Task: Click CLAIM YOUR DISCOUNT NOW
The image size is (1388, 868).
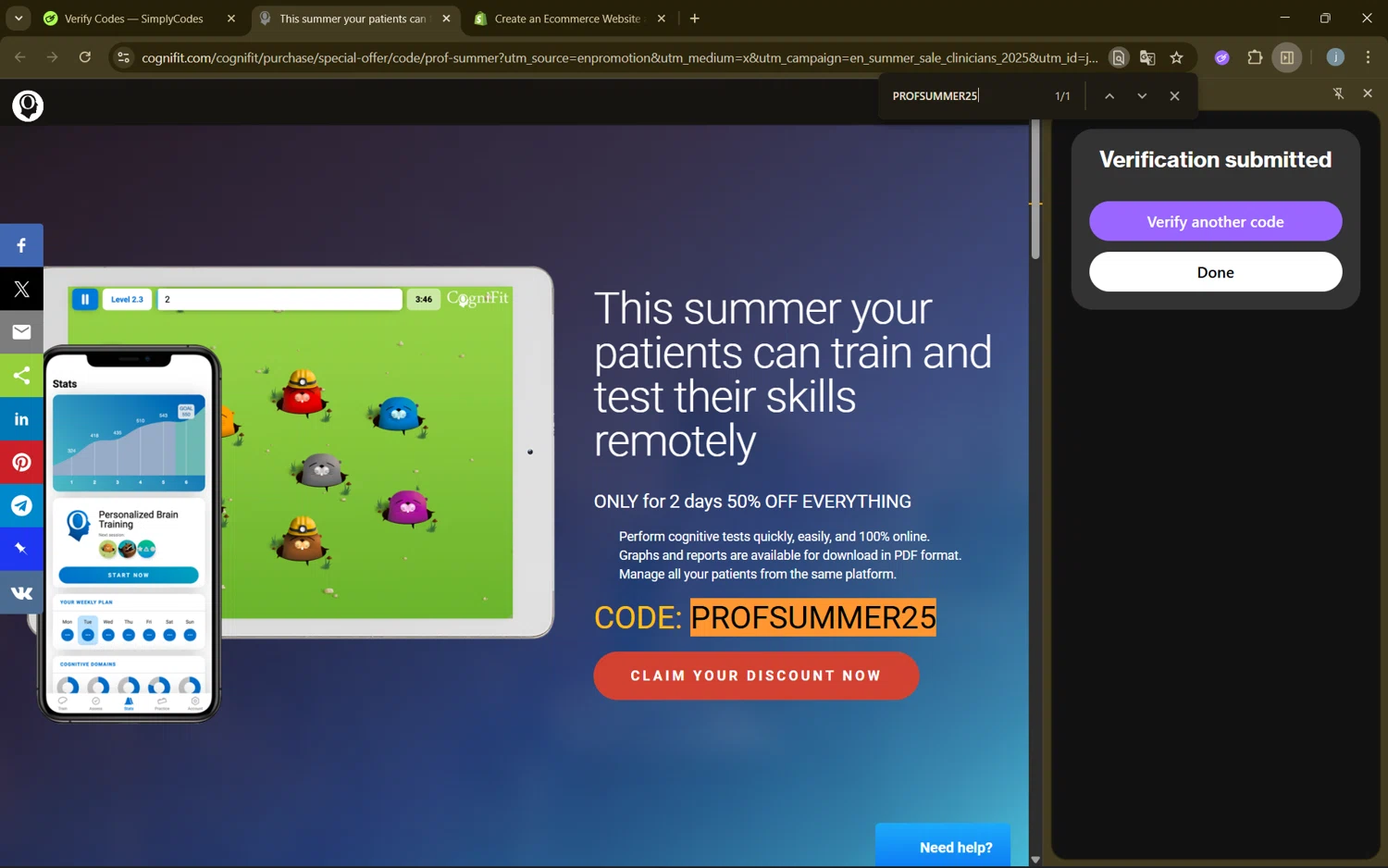Action: pyautogui.click(x=756, y=676)
